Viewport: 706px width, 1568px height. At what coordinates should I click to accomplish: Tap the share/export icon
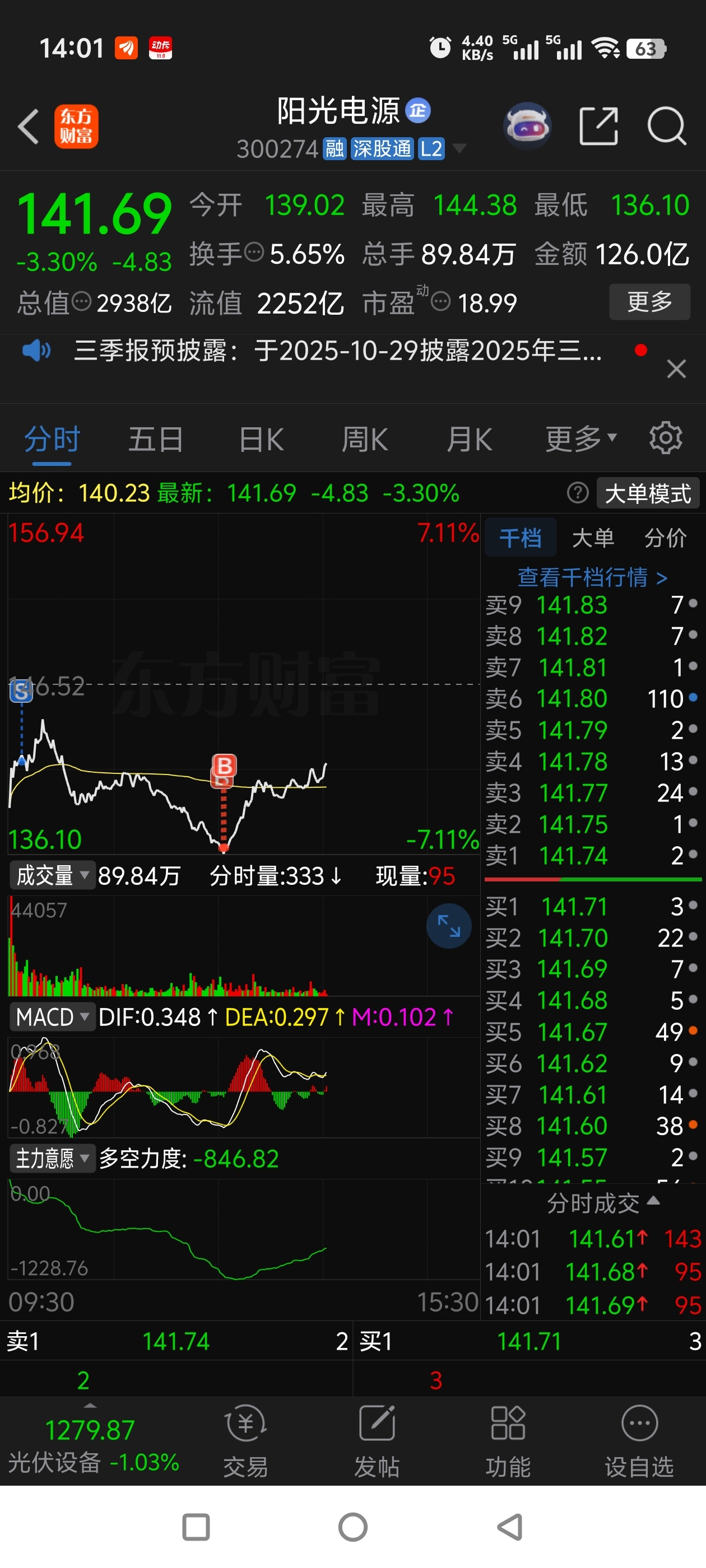pyautogui.click(x=599, y=126)
